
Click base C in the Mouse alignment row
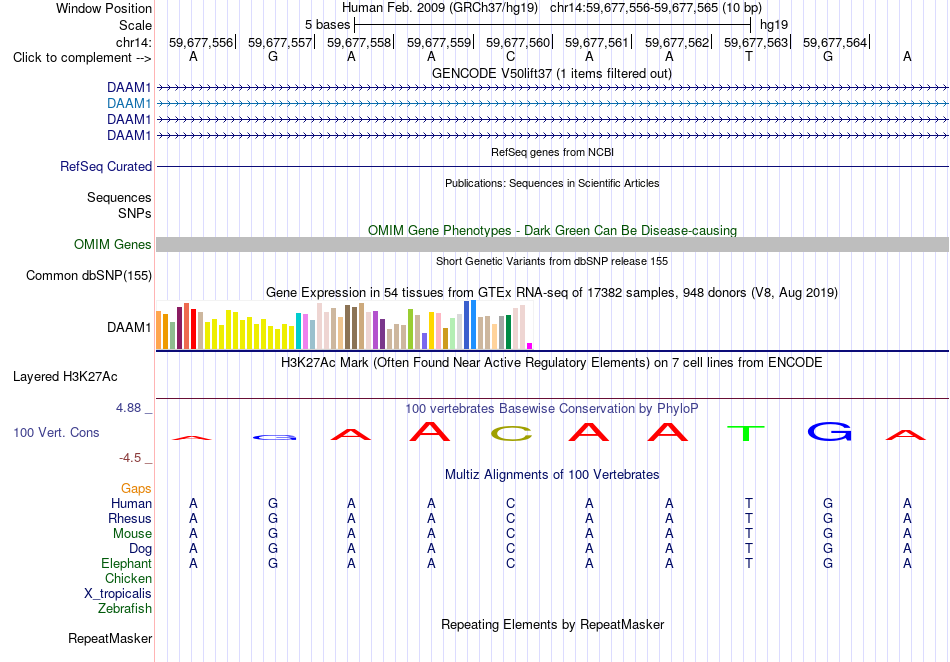(x=511, y=534)
